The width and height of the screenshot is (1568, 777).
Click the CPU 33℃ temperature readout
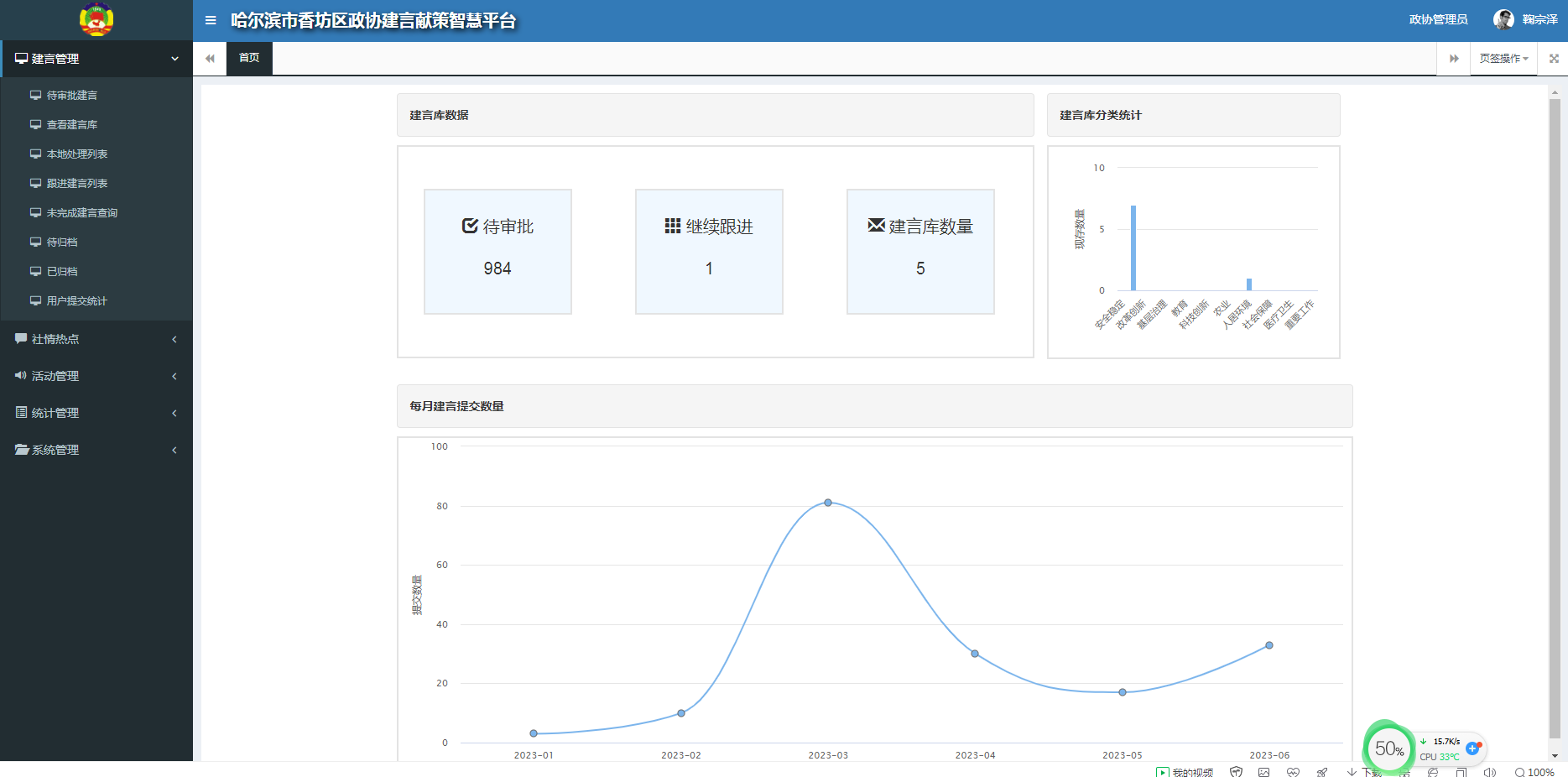[1440, 757]
